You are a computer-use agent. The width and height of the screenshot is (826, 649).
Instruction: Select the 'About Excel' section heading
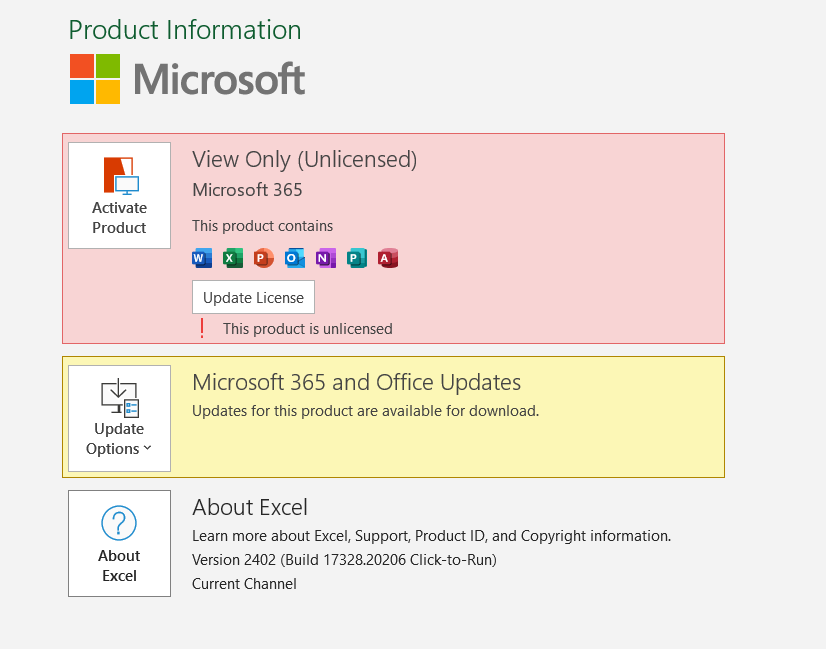(250, 507)
